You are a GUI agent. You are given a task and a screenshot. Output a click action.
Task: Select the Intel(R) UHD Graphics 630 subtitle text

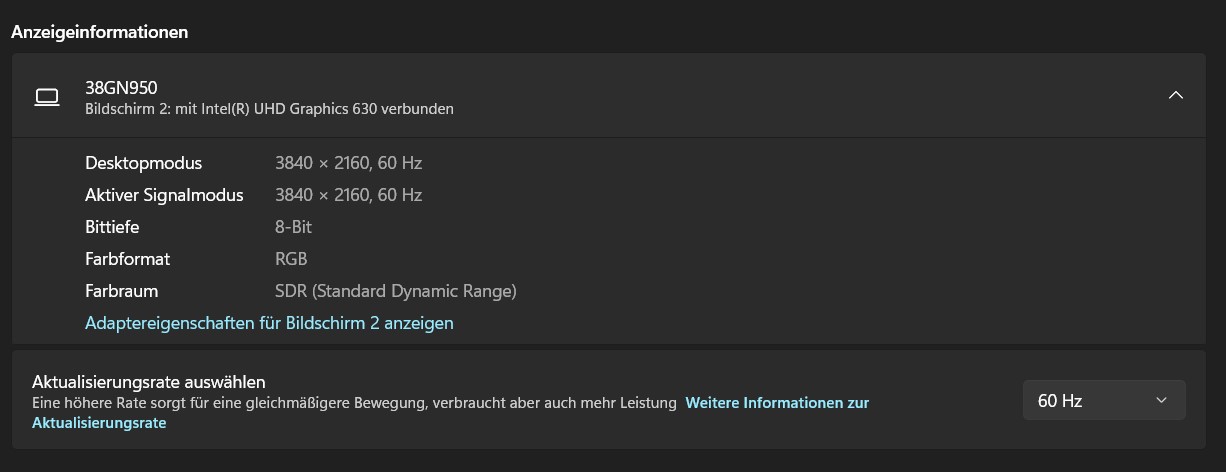269,108
